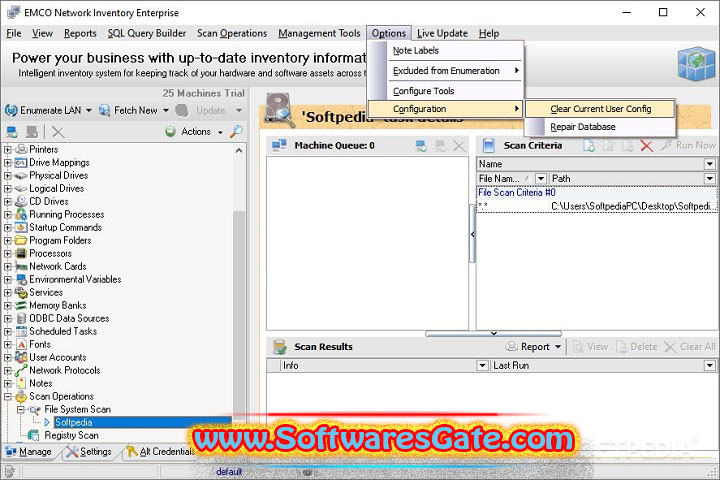Open the Path column dropdown
The width and height of the screenshot is (720, 480).
click(709, 178)
